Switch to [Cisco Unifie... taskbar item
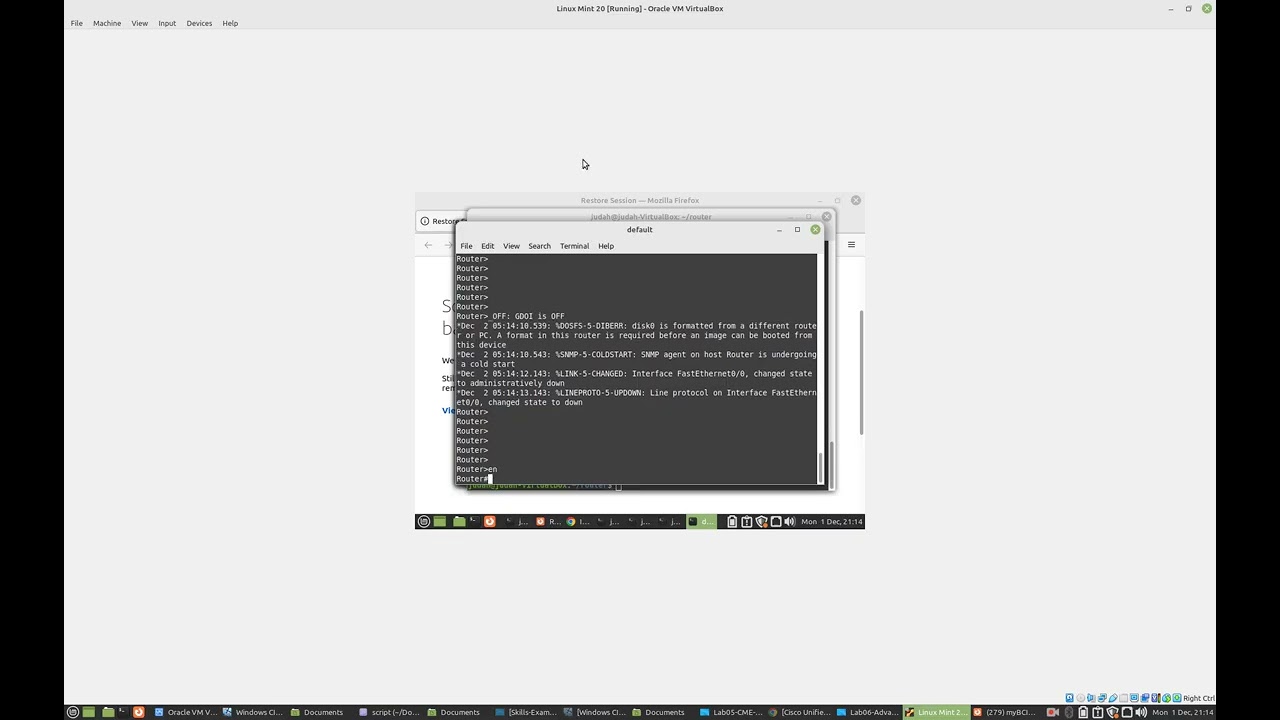This screenshot has width=1280, height=720. point(800,712)
